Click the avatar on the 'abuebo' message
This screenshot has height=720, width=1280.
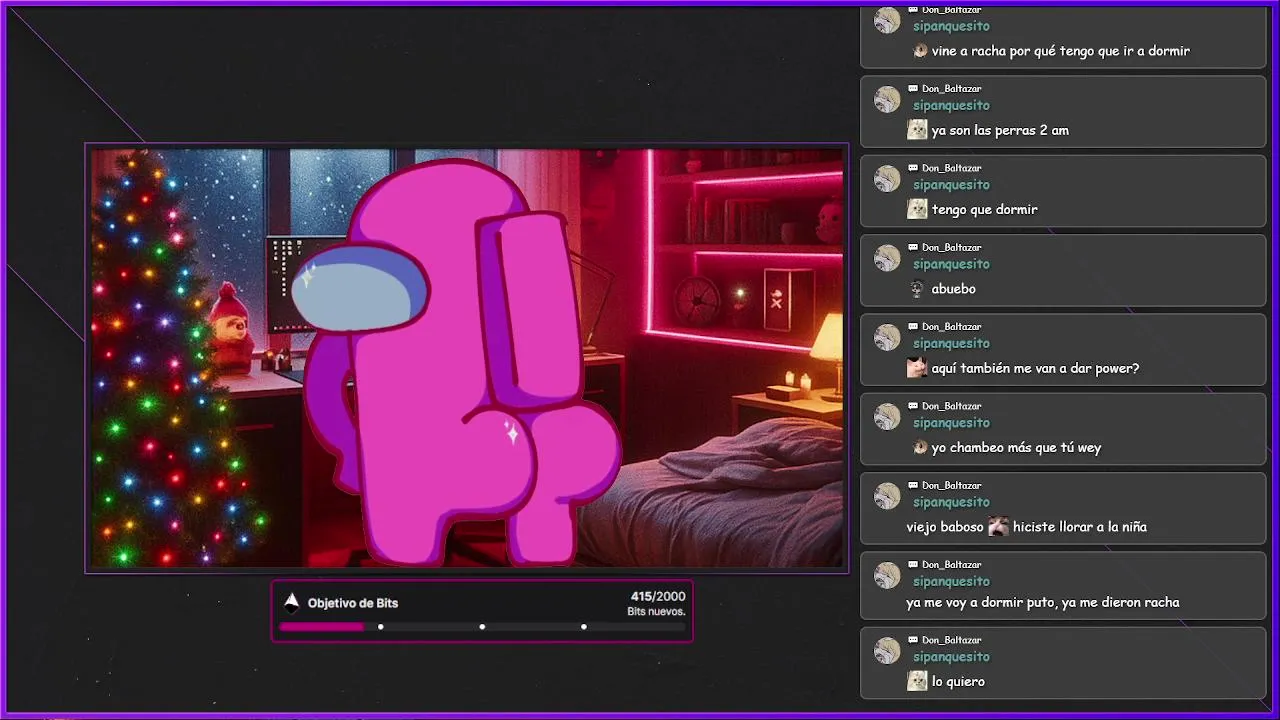tap(887, 258)
